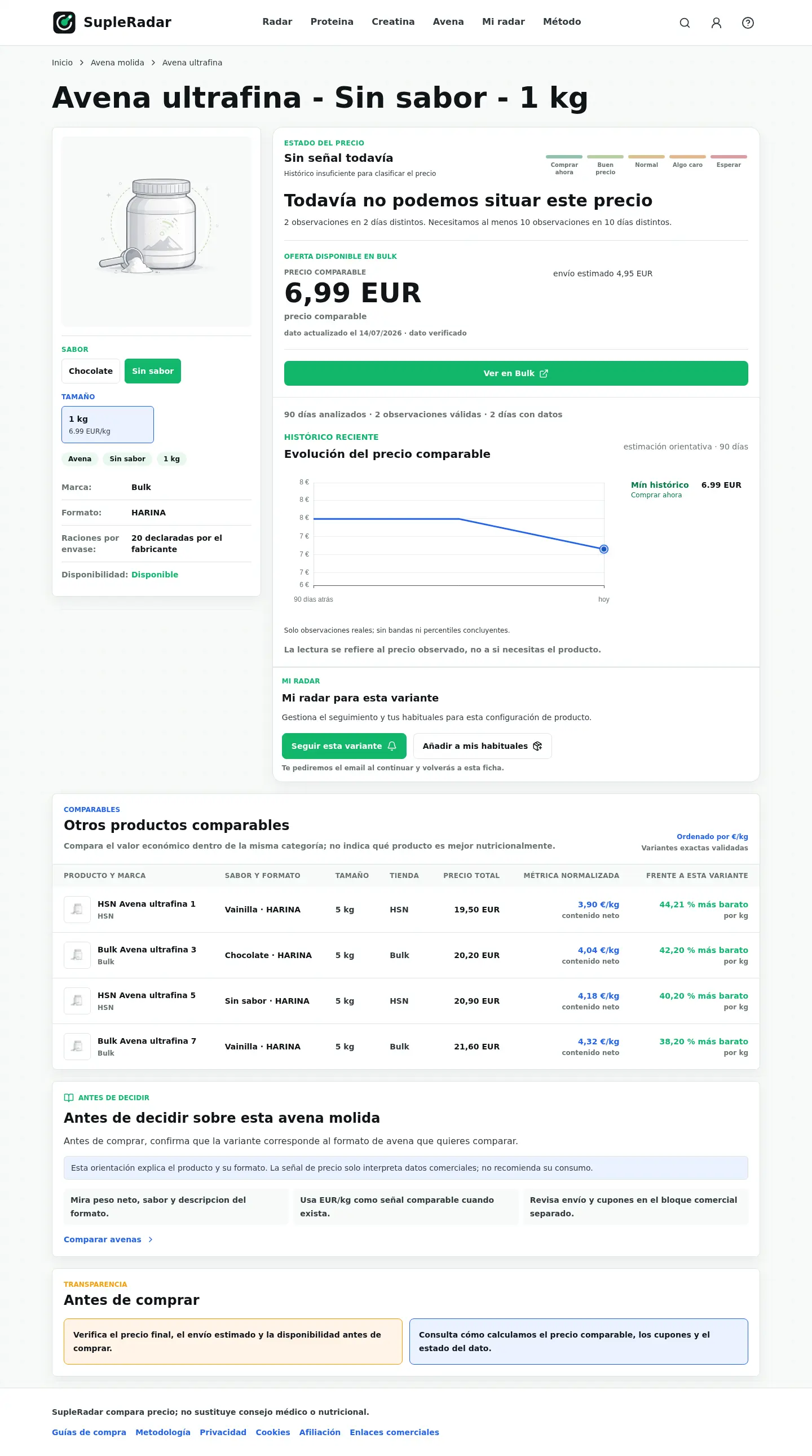Open the HSN Avena ultrafina 1 product name
812x1456 pixels.
click(x=147, y=904)
